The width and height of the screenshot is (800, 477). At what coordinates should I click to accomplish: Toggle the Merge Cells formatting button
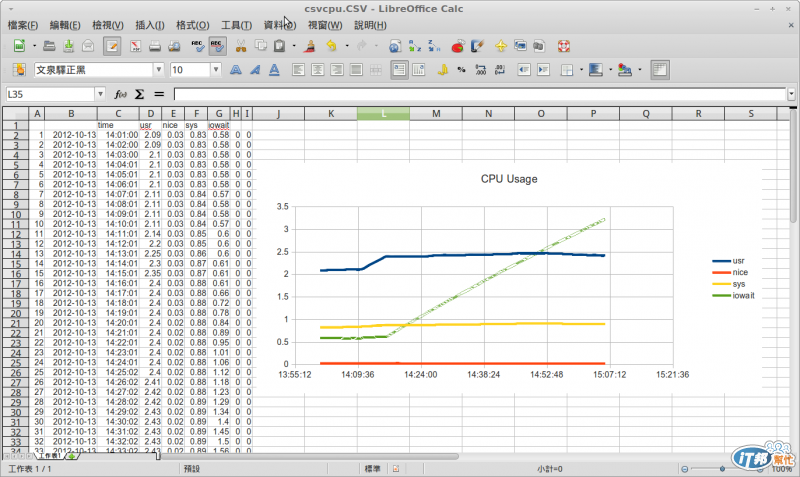(376, 70)
